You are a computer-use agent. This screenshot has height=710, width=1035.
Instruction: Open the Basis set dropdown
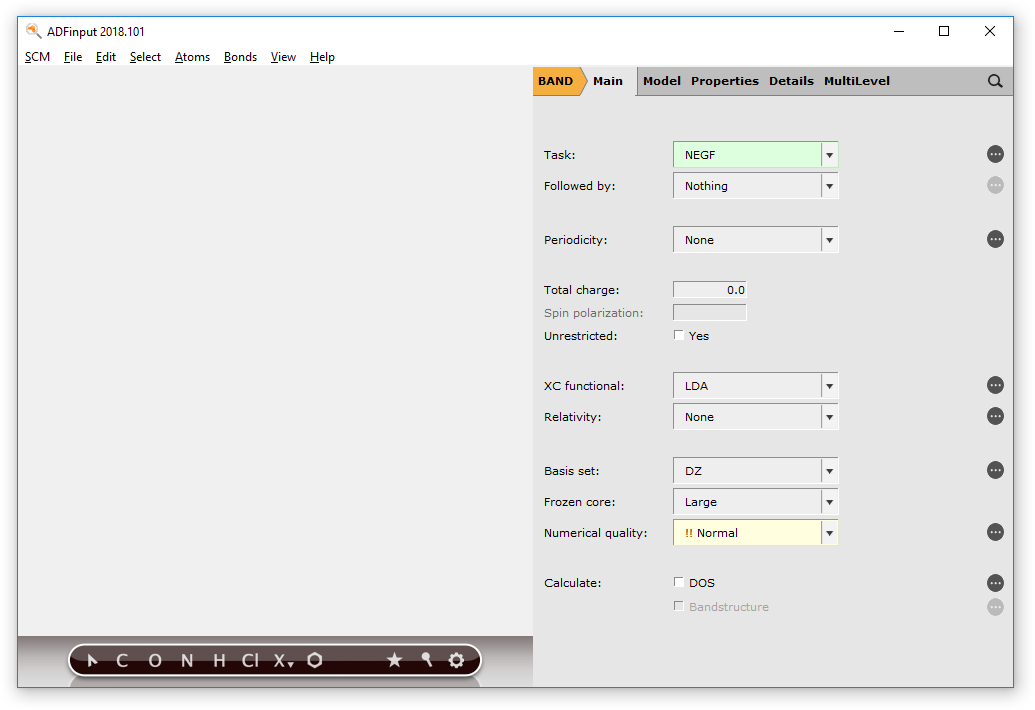(x=755, y=471)
